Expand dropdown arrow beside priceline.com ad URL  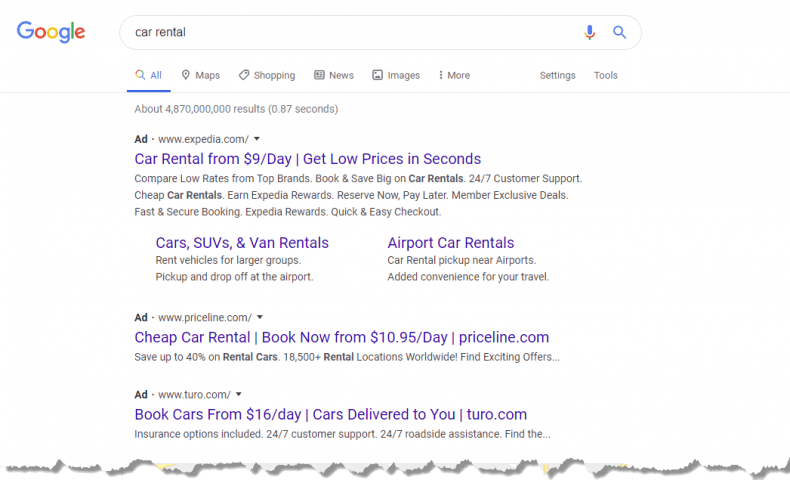coord(260,317)
